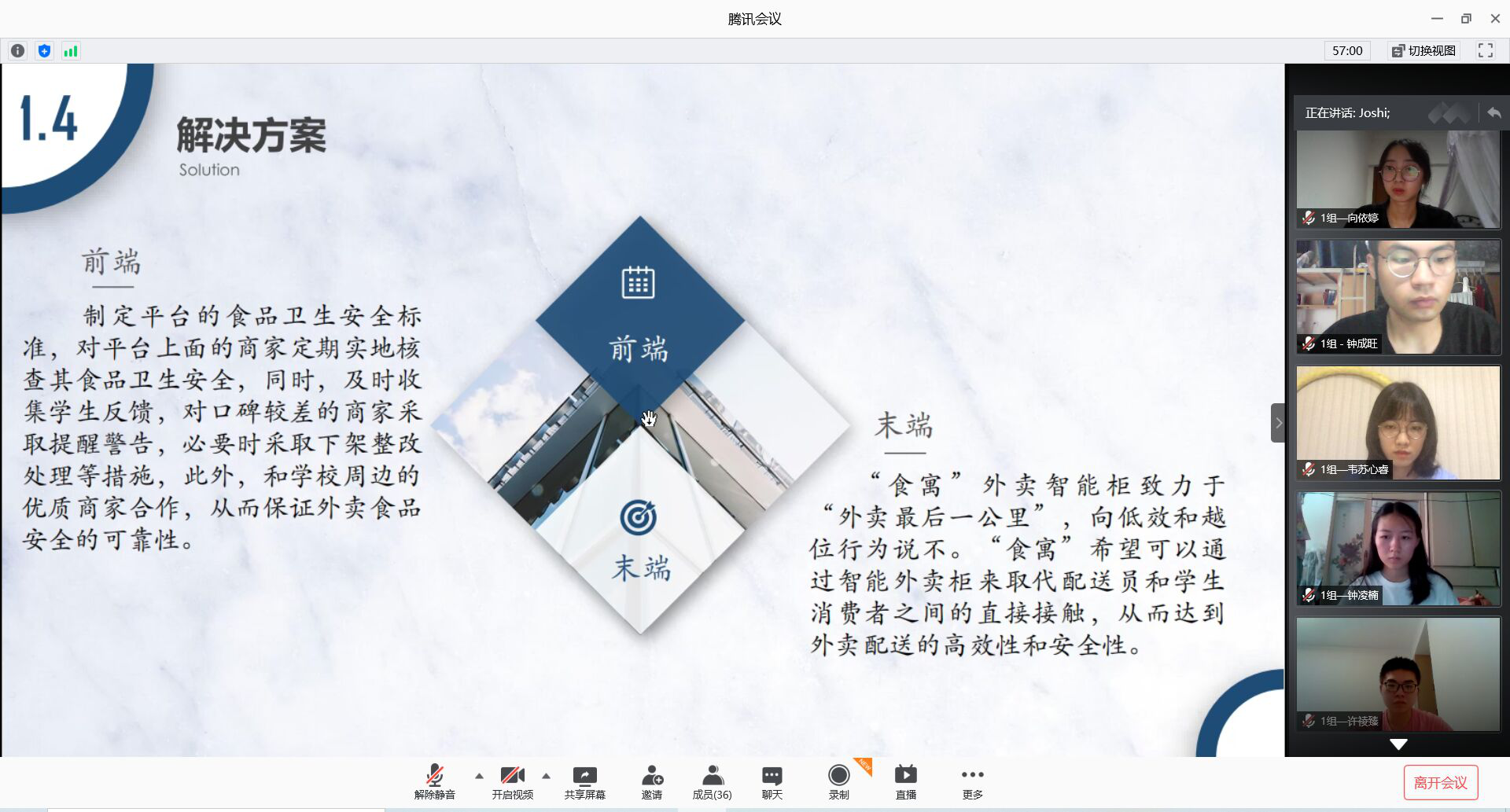Toggle 解除静音 microphone unmute
The image size is (1510, 812).
[x=434, y=782]
